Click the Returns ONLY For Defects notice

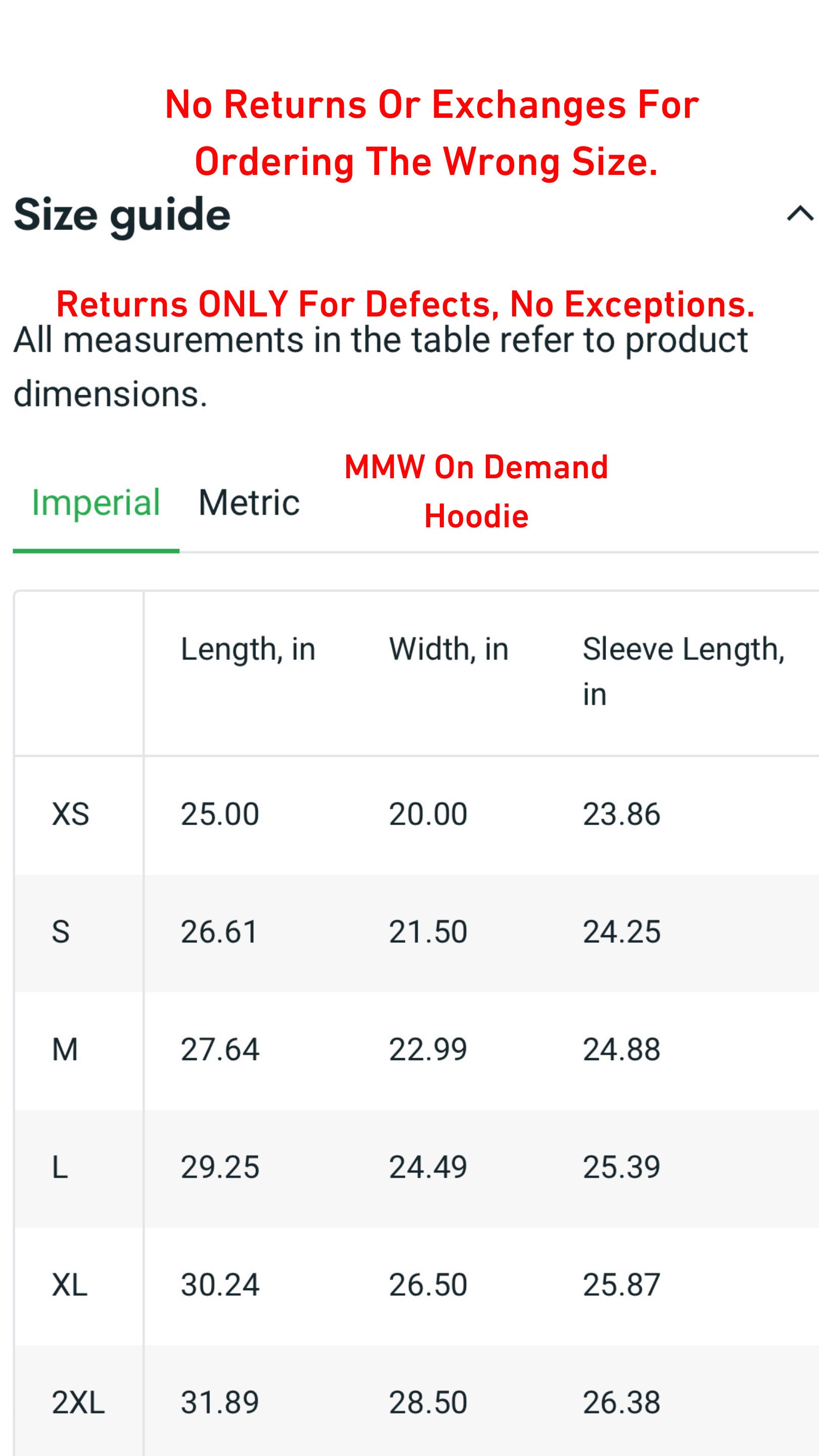tap(406, 304)
